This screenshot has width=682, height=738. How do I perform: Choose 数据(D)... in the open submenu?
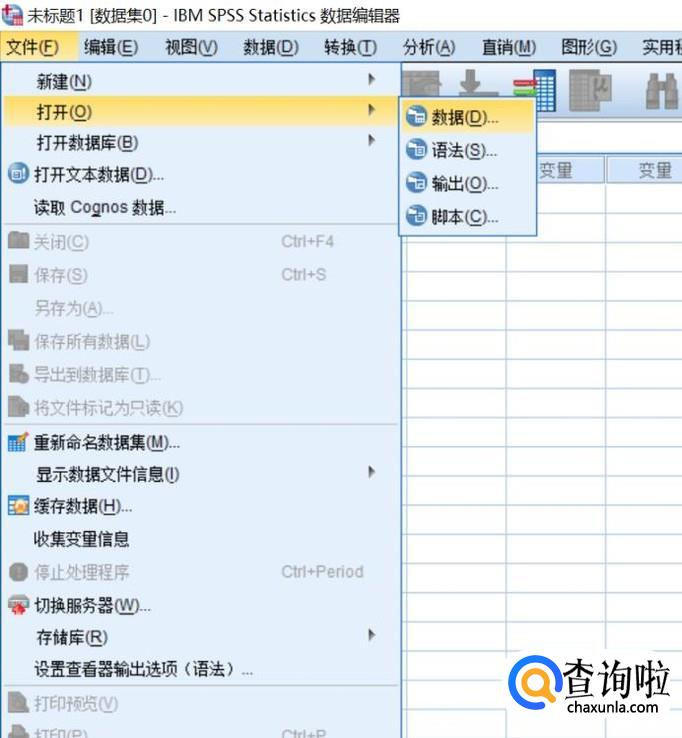[x=468, y=117]
